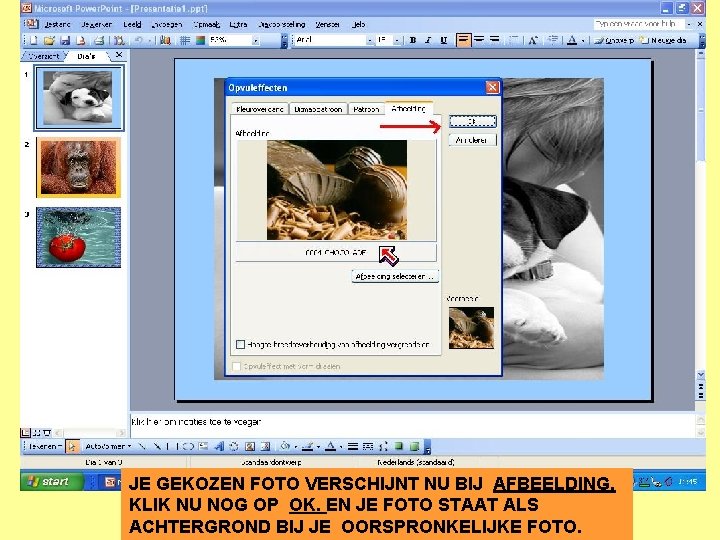Select the slide 3 tomato thumbnail
This screenshot has height=540, width=720.
pyautogui.click(x=79, y=237)
